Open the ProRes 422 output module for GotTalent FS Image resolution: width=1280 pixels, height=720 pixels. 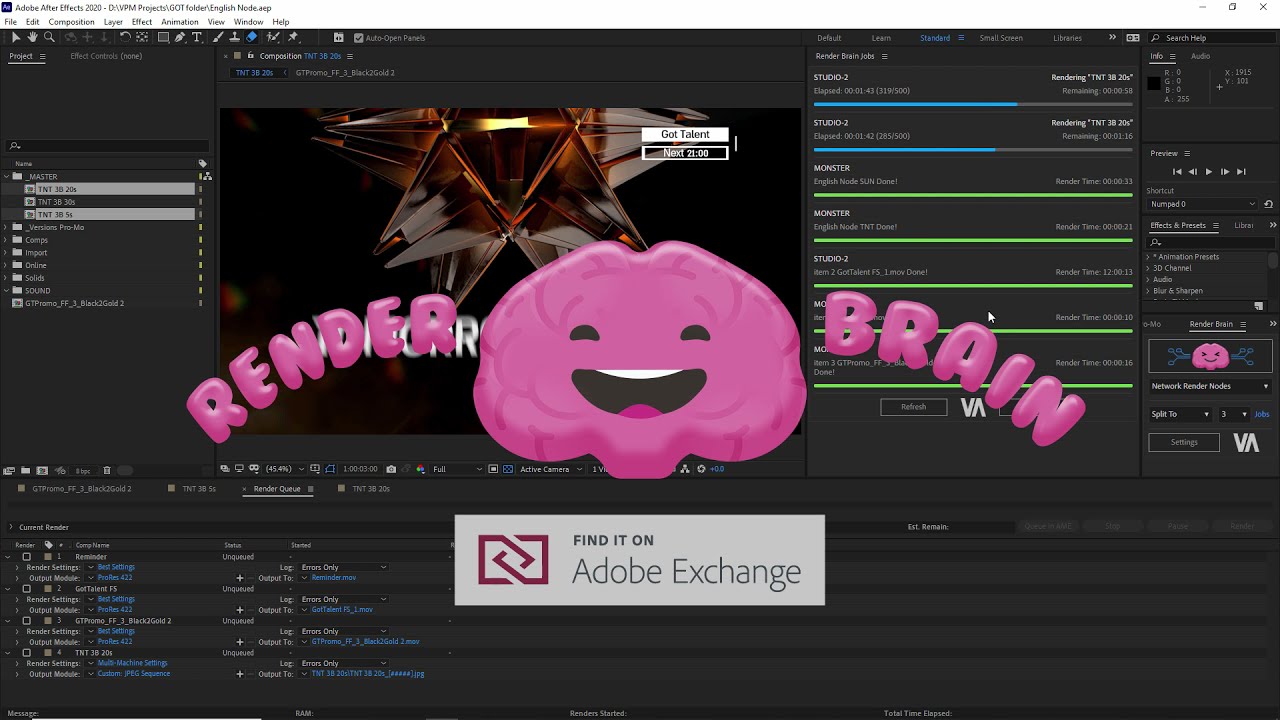click(x=115, y=610)
